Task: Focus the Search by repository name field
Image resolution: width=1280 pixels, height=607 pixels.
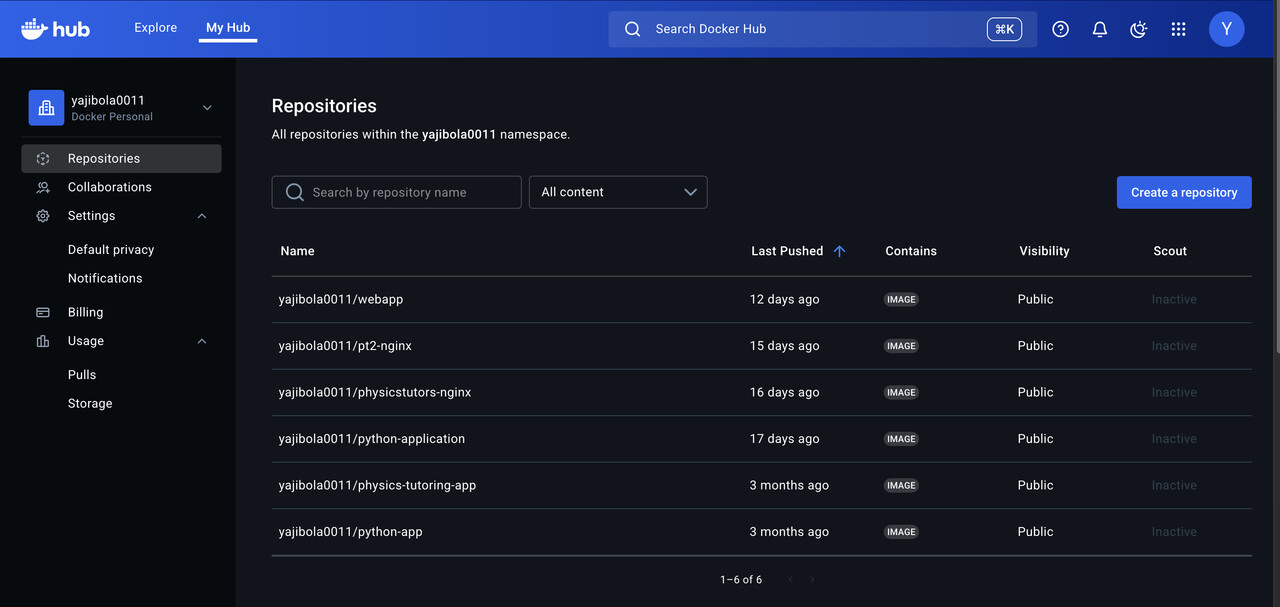Action: [396, 192]
